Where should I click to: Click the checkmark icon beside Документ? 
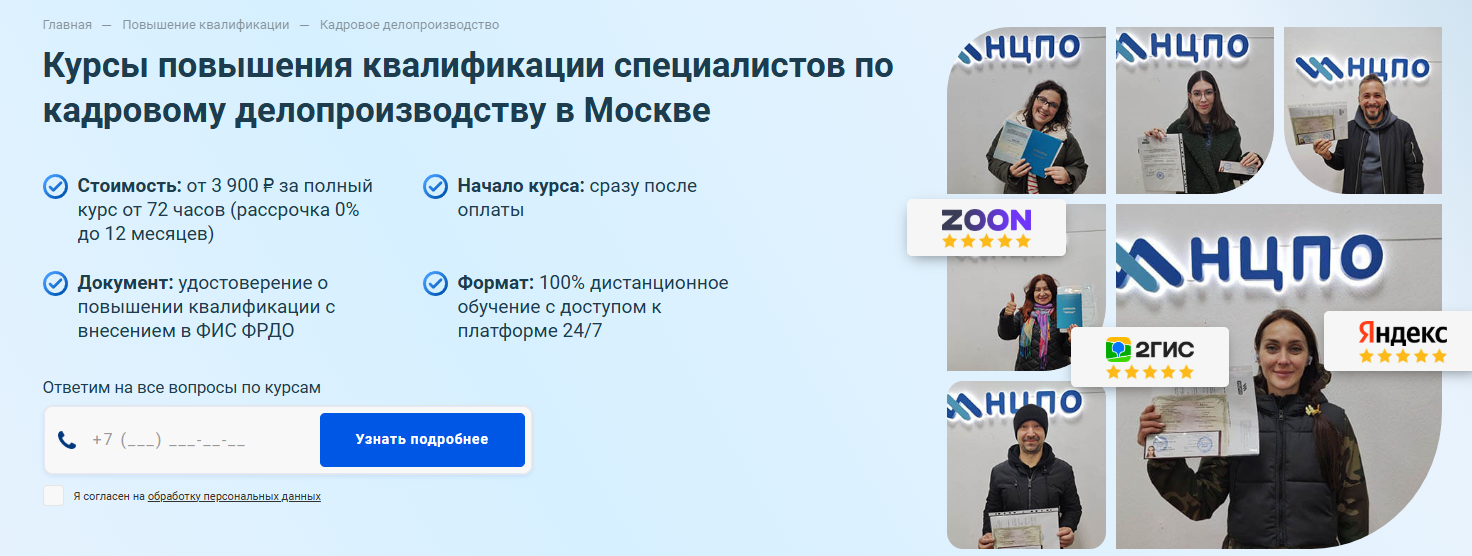click(x=55, y=284)
